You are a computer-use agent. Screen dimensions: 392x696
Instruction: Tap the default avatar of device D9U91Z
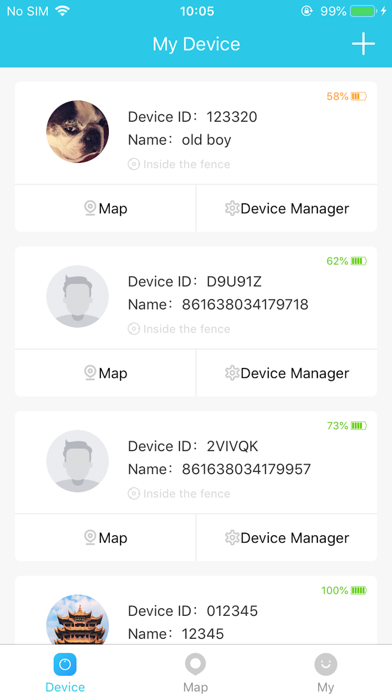[78, 296]
